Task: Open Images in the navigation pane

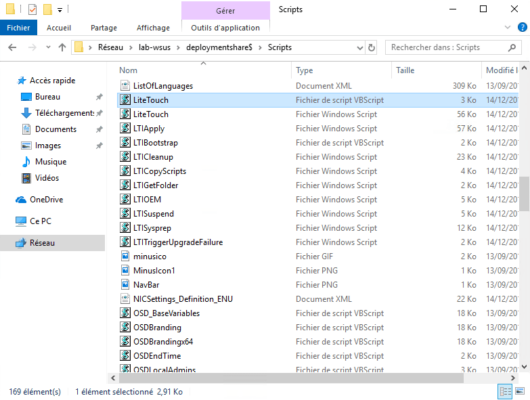Action: (x=48, y=145)
